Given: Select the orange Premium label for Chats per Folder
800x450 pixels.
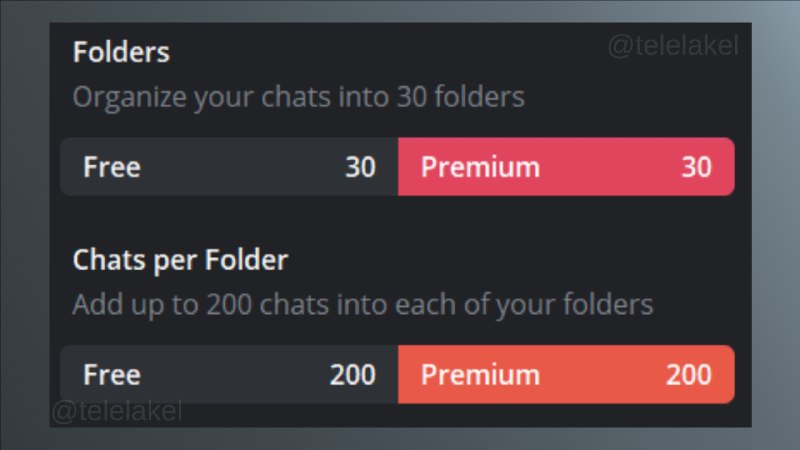Looking at the screenshot, I should 480,374.
